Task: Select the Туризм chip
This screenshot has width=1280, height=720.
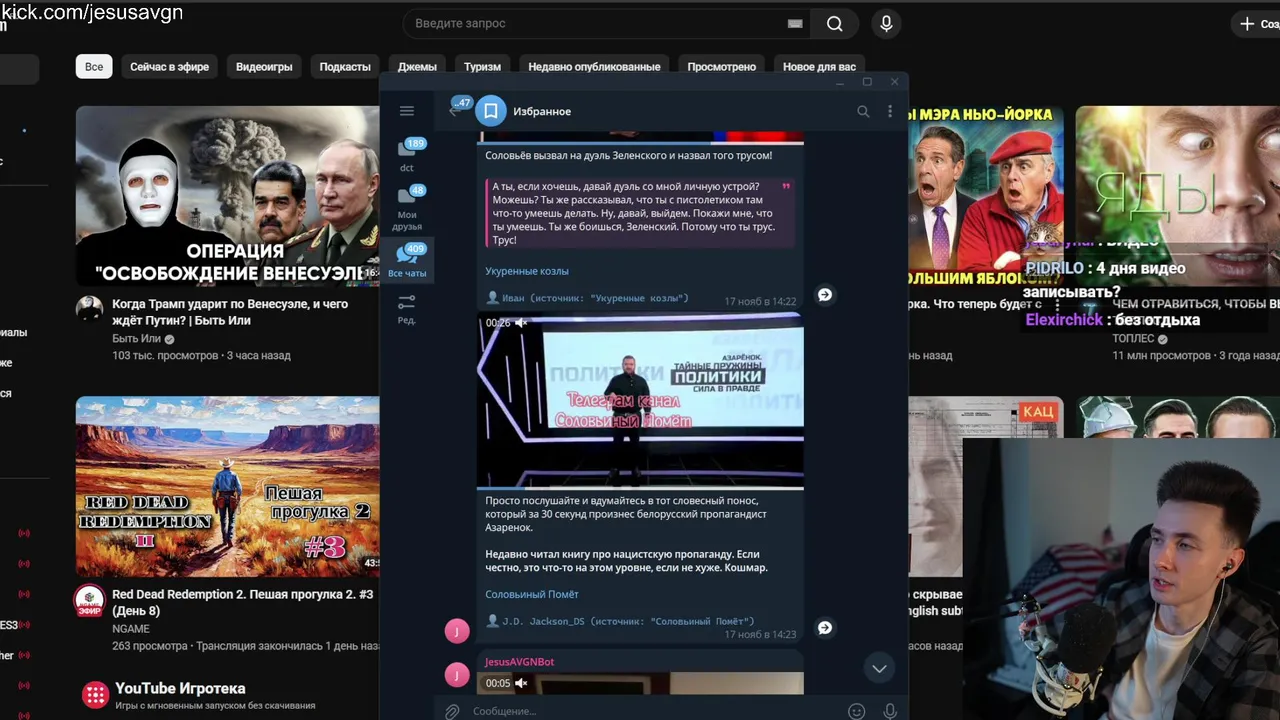Action: (482, 66)
